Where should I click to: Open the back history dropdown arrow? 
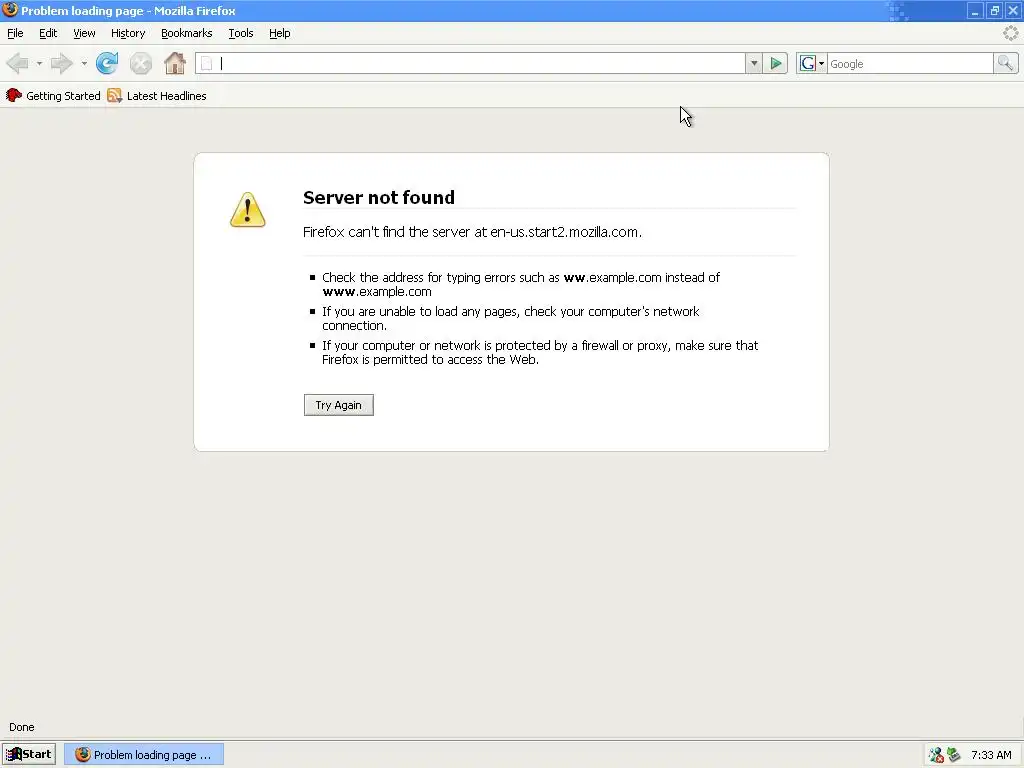(x=39, y=63)
